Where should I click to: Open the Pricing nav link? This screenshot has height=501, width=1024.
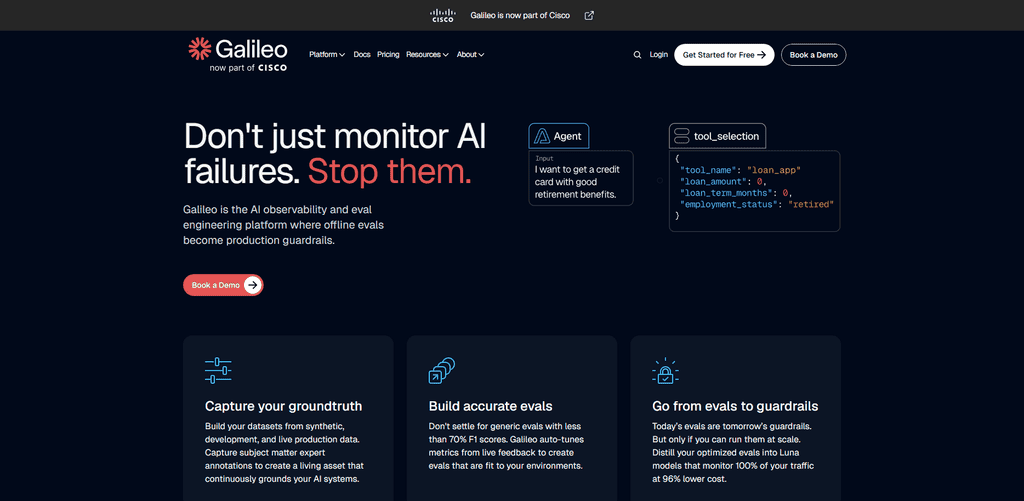pos(388,55)
